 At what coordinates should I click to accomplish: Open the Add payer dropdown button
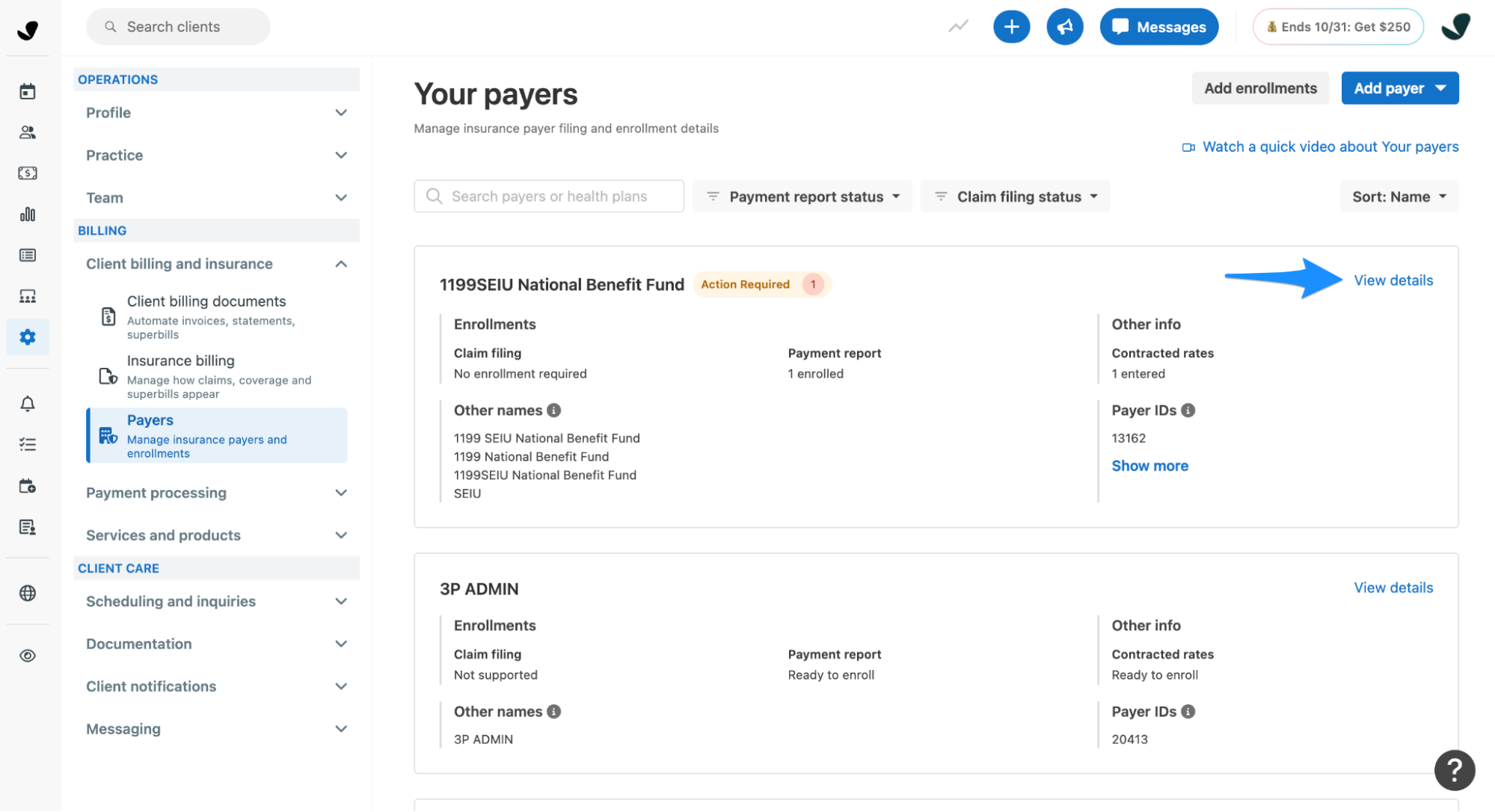1399,88
